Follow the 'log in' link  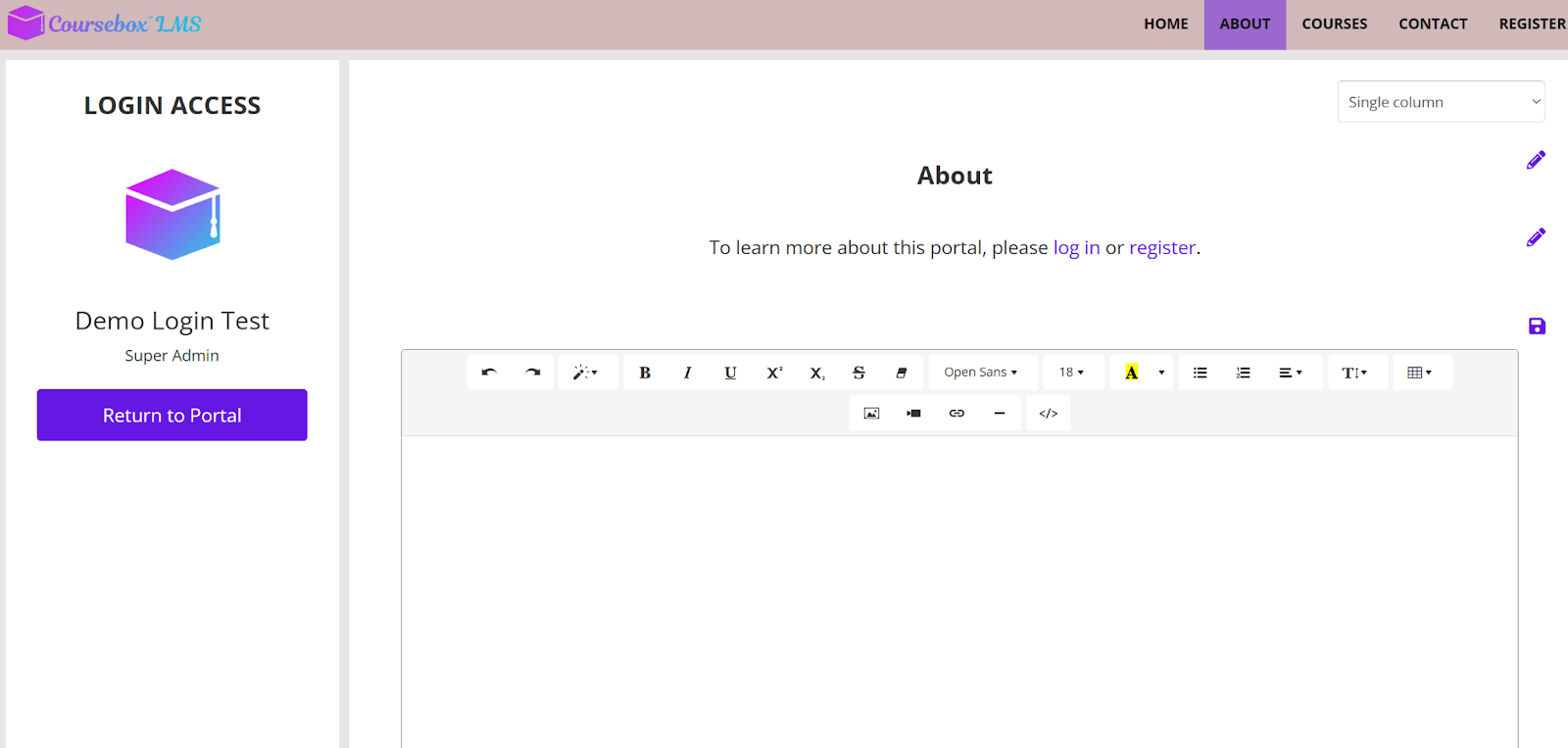1076,248
